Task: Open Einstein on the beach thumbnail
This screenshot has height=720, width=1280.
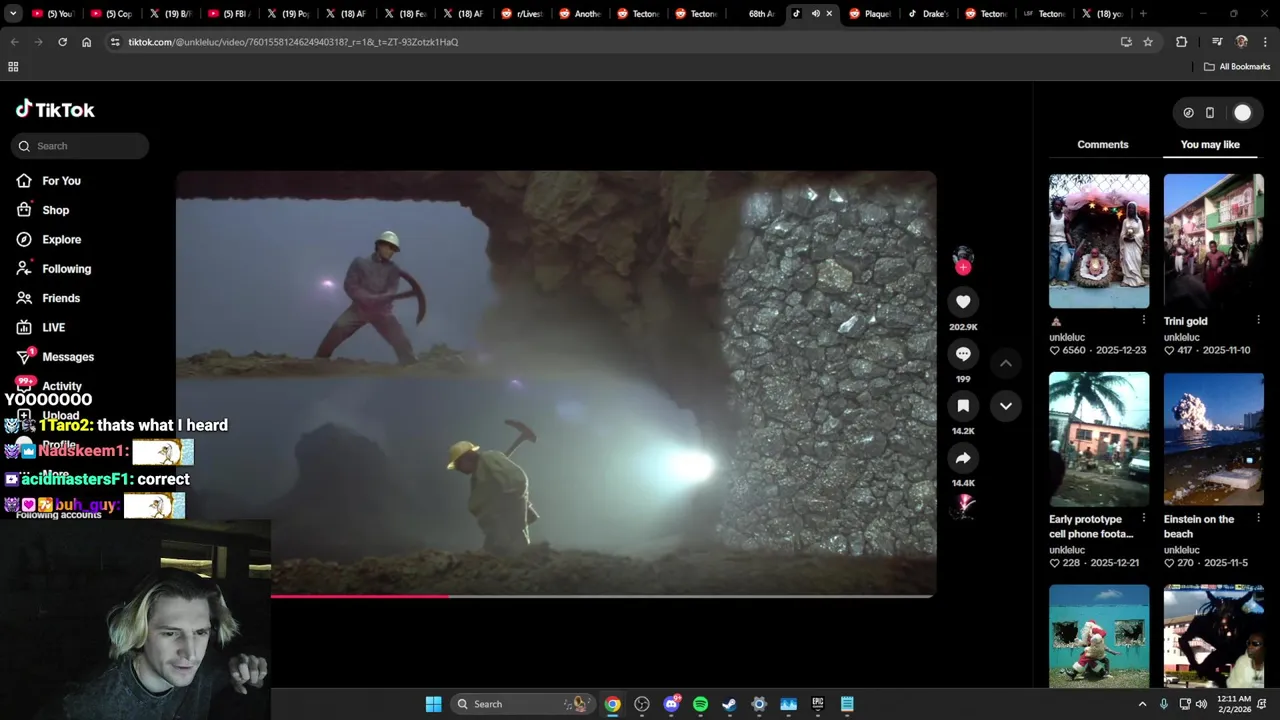Action: pos(1213,439)
